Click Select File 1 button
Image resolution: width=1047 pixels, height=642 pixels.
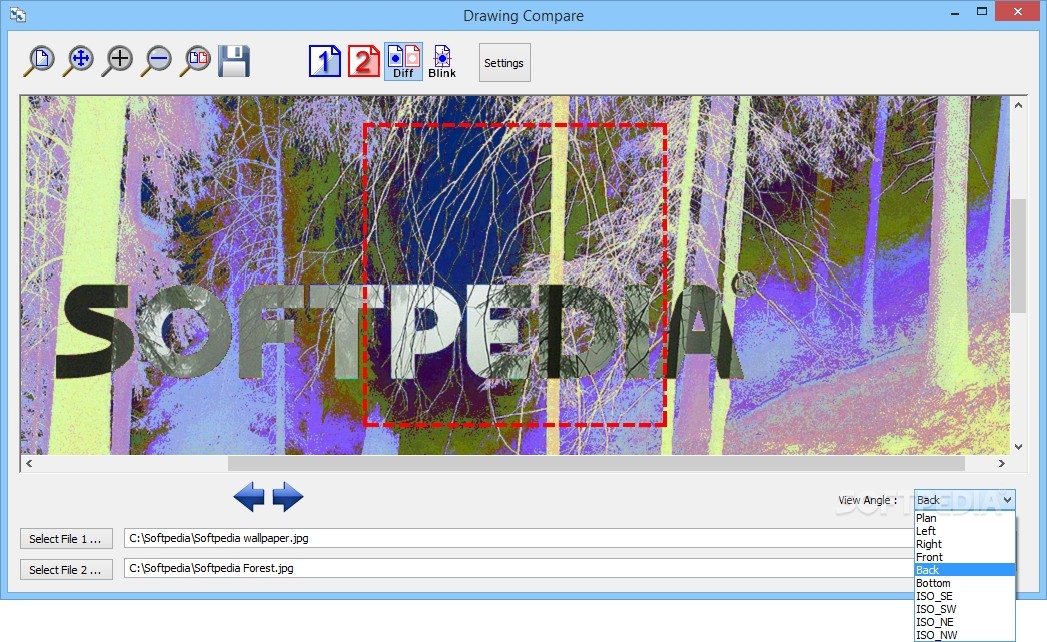pos(66,538)
